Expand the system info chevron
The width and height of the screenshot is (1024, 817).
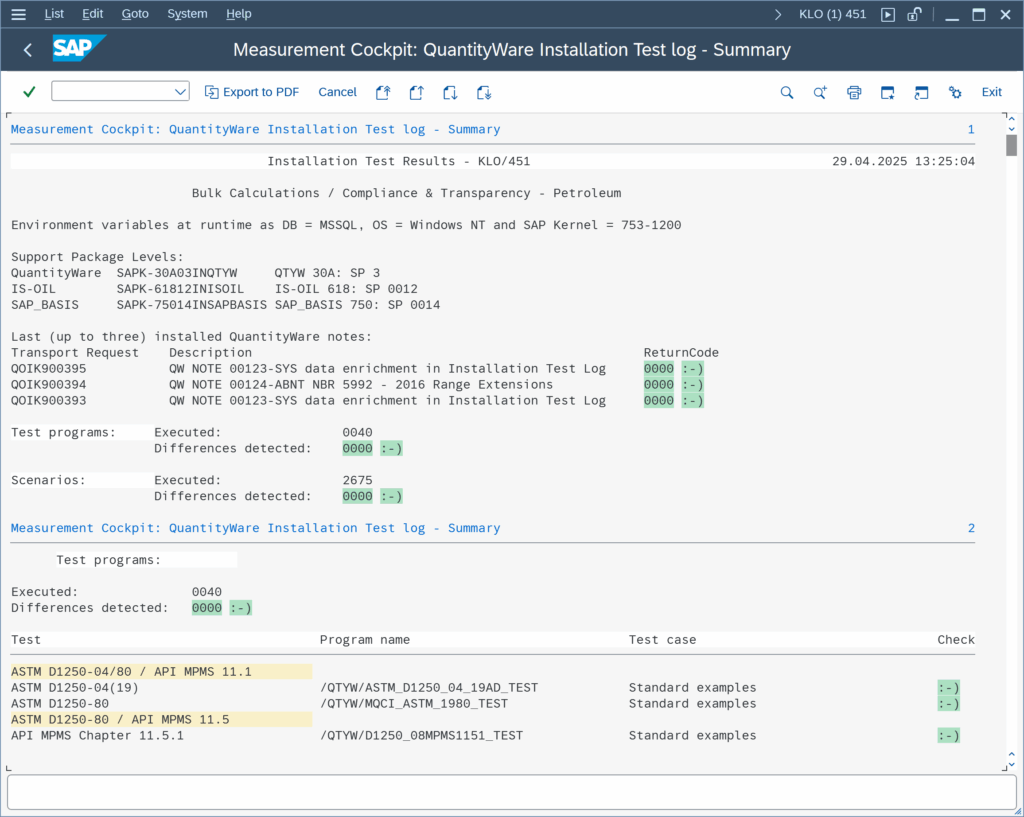(x=778, y=14)
